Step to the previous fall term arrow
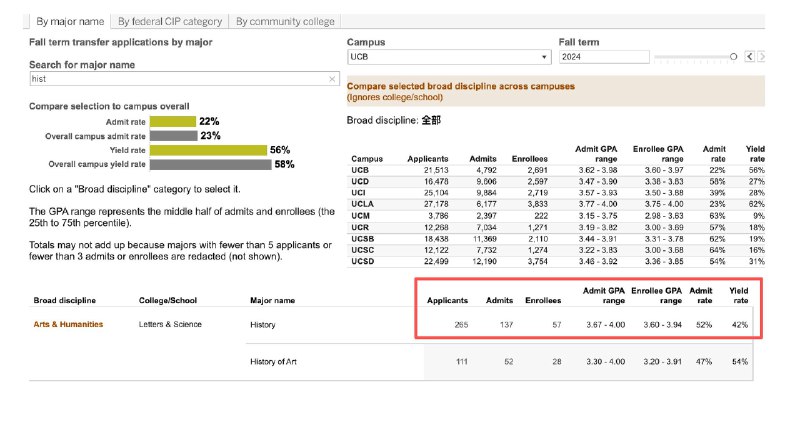 pos(749,57)
